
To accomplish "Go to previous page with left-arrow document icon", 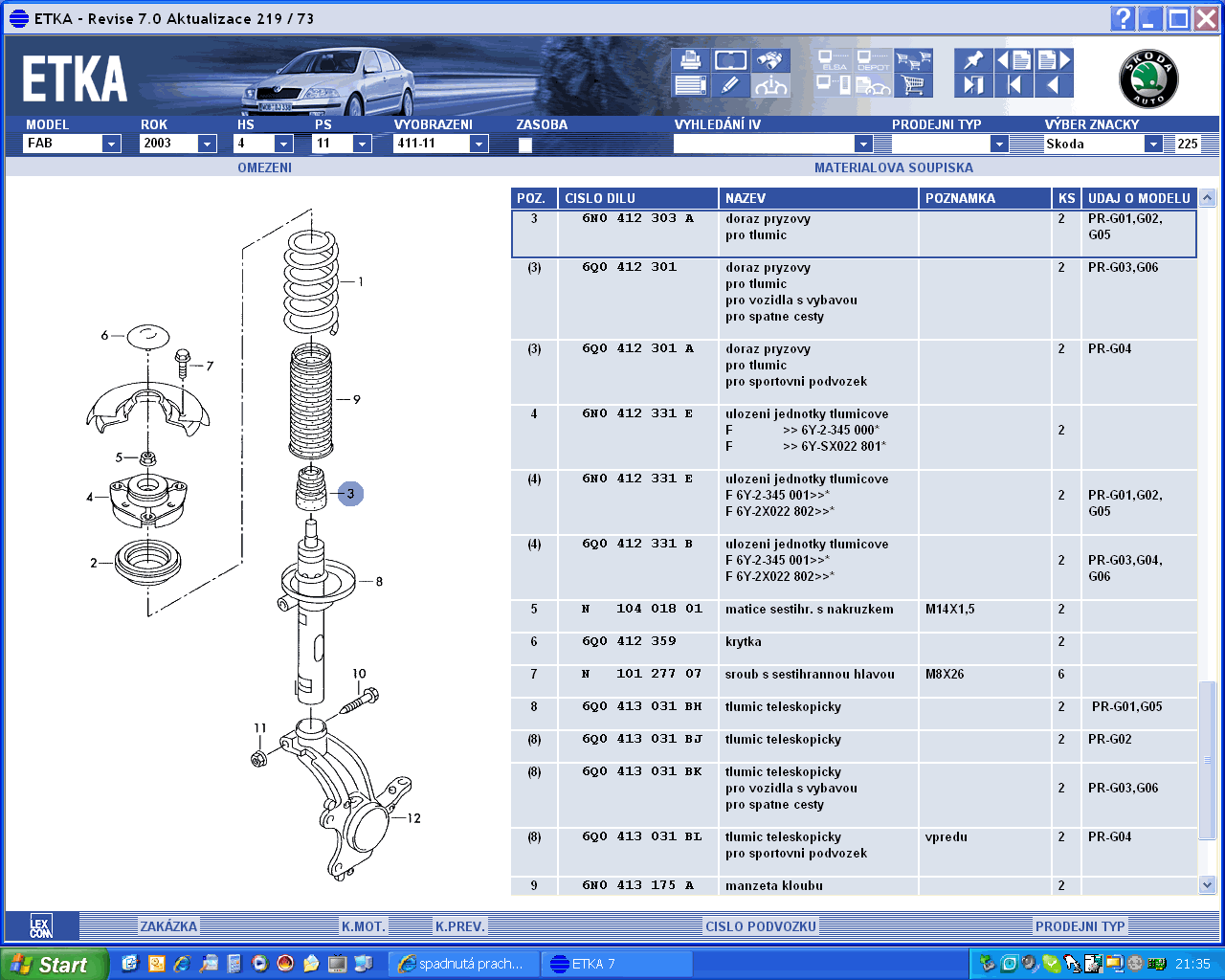I will click(x=1013, y=60).
